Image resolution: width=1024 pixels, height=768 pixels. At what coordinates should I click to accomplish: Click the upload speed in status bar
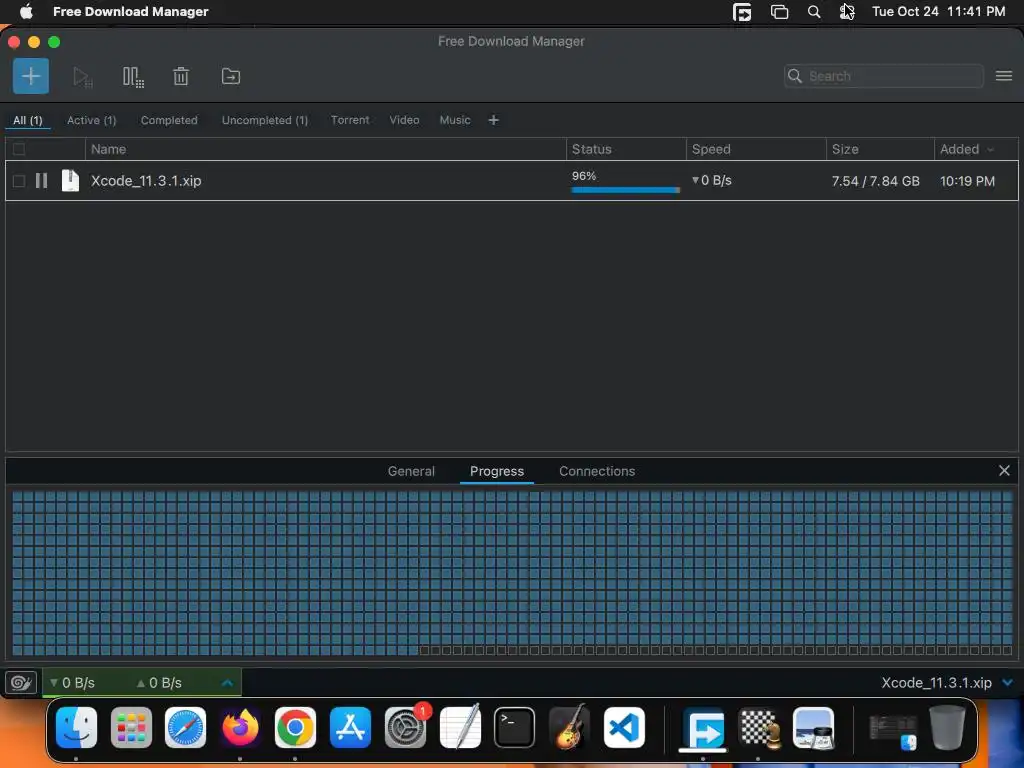click(159, 683)
